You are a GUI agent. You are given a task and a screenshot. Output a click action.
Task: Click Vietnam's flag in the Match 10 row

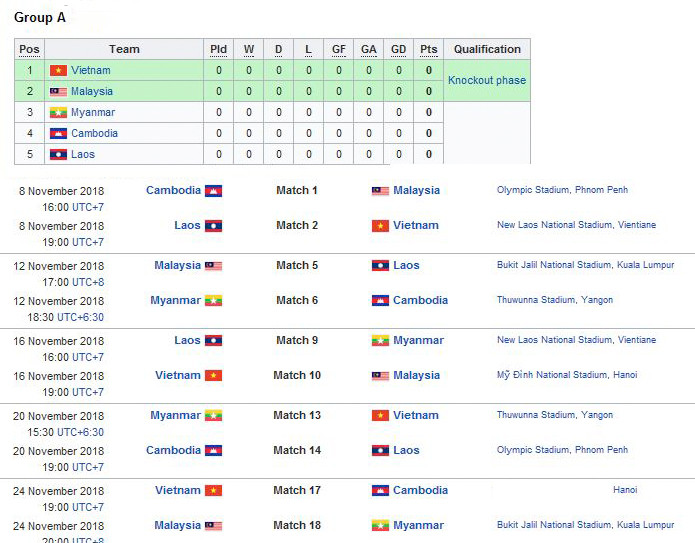pos(213,376)
